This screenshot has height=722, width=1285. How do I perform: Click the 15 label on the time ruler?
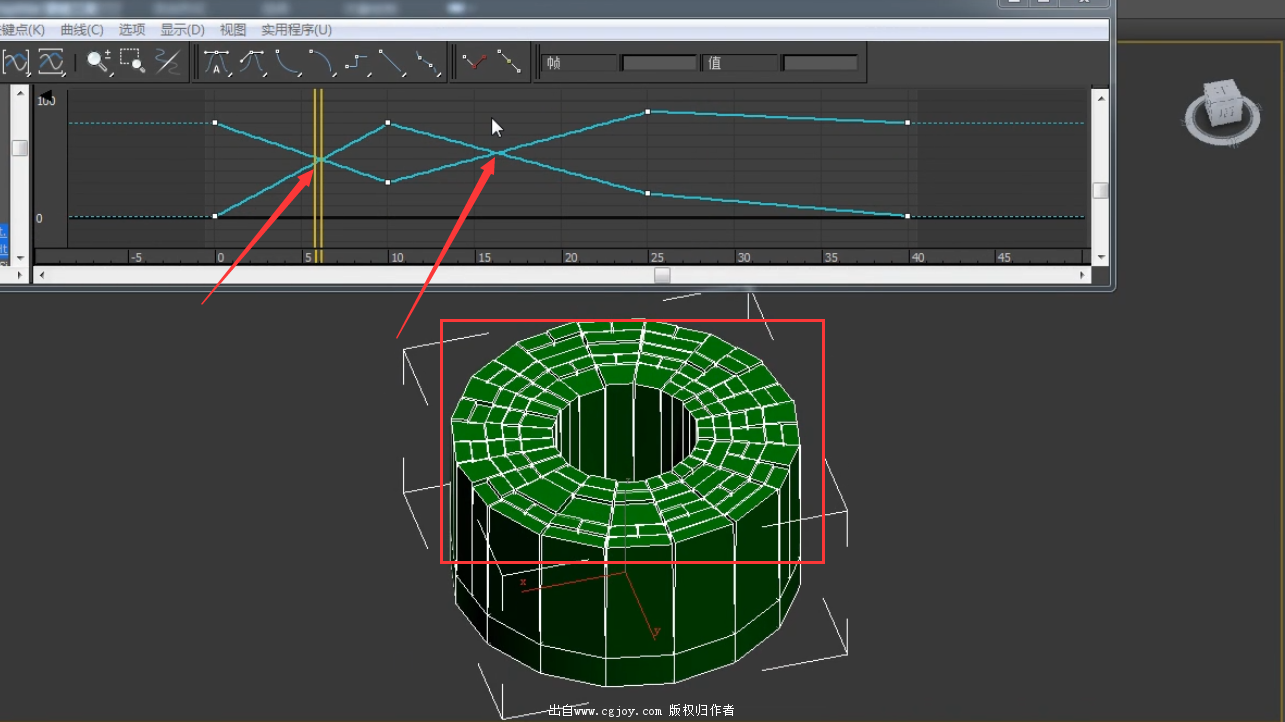click(484, 257)
